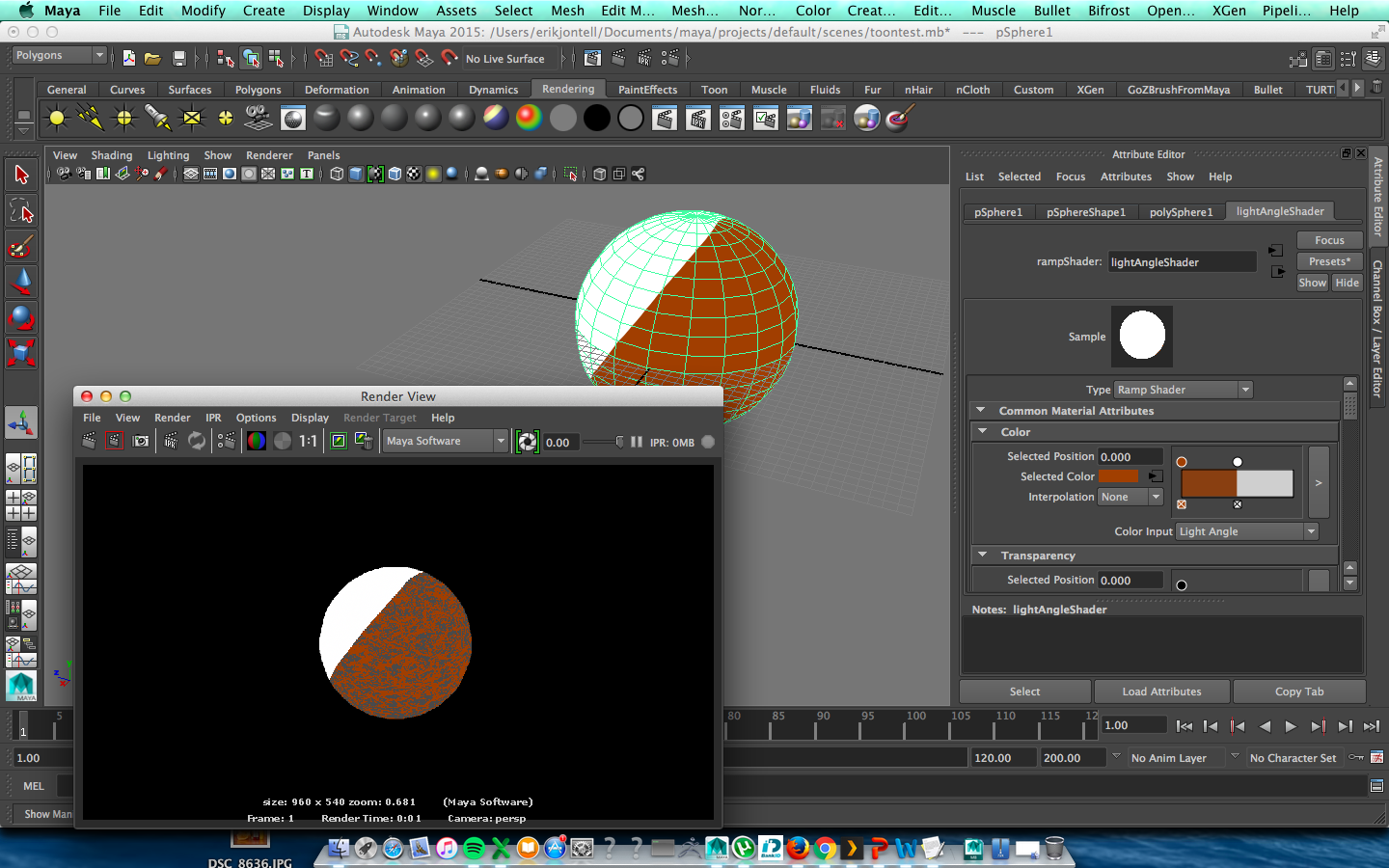The height and width of the screenshot is (868, 1389).
Task: Open the Polygons menu set dropdown
Action: pyautogui.click(x=59, y=56)
